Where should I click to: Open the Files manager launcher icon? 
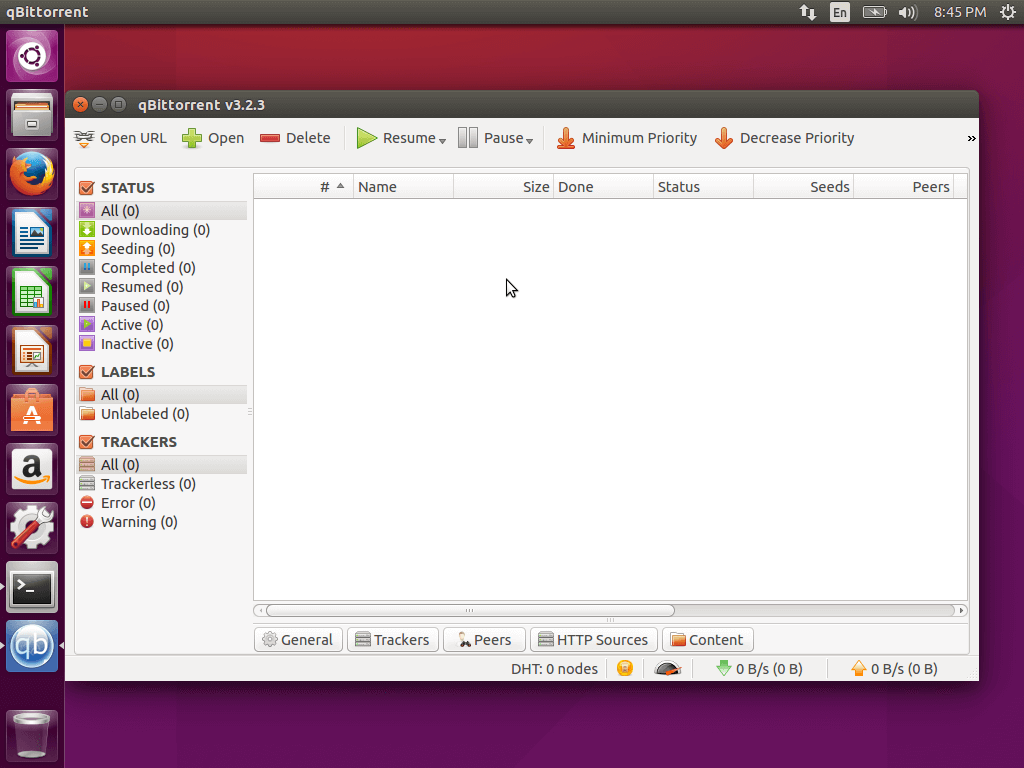tap(32, 115)
